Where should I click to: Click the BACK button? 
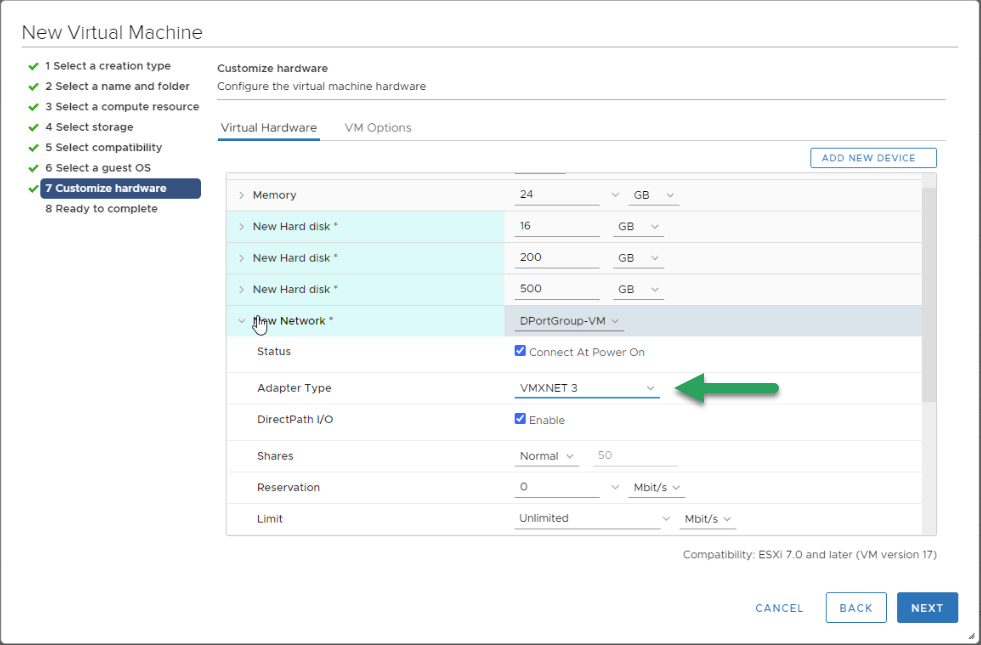[855, 607]
